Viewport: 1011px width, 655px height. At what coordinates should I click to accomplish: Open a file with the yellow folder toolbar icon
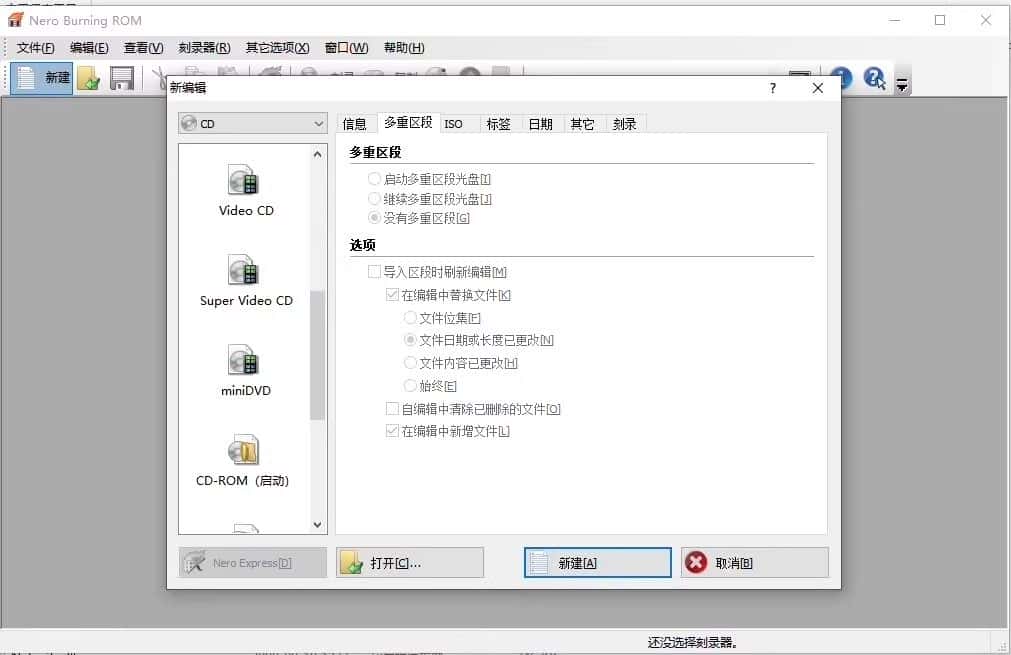[x=88, y=77]
